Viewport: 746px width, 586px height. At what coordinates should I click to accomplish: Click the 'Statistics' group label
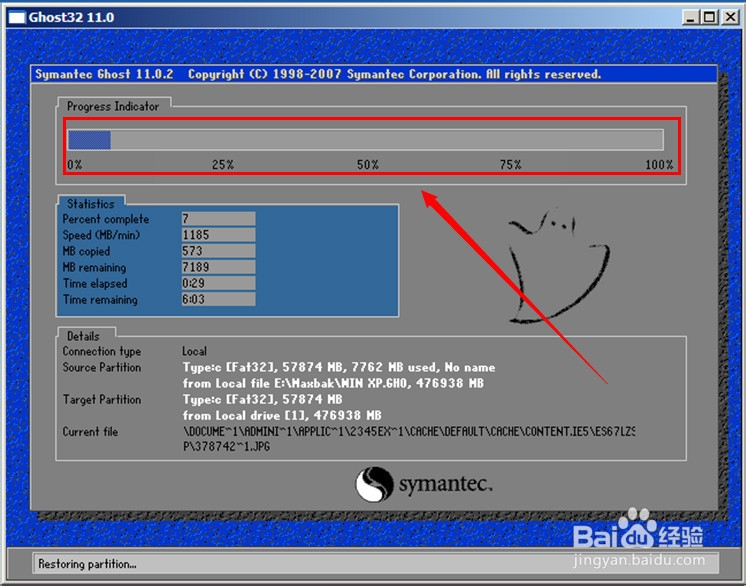[x=91, y=204]
